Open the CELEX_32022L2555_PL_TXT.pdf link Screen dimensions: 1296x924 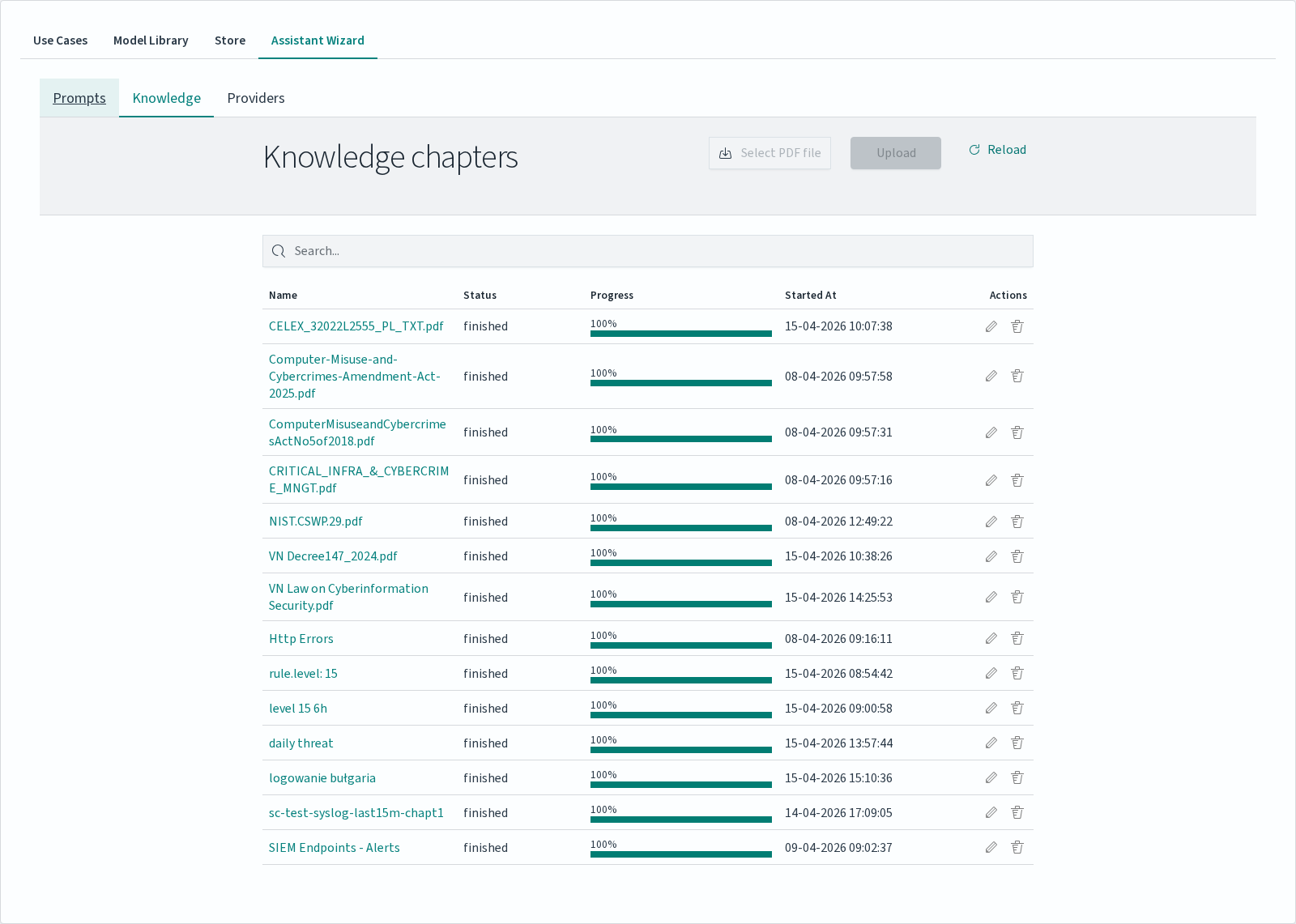(x=356, y=326)
